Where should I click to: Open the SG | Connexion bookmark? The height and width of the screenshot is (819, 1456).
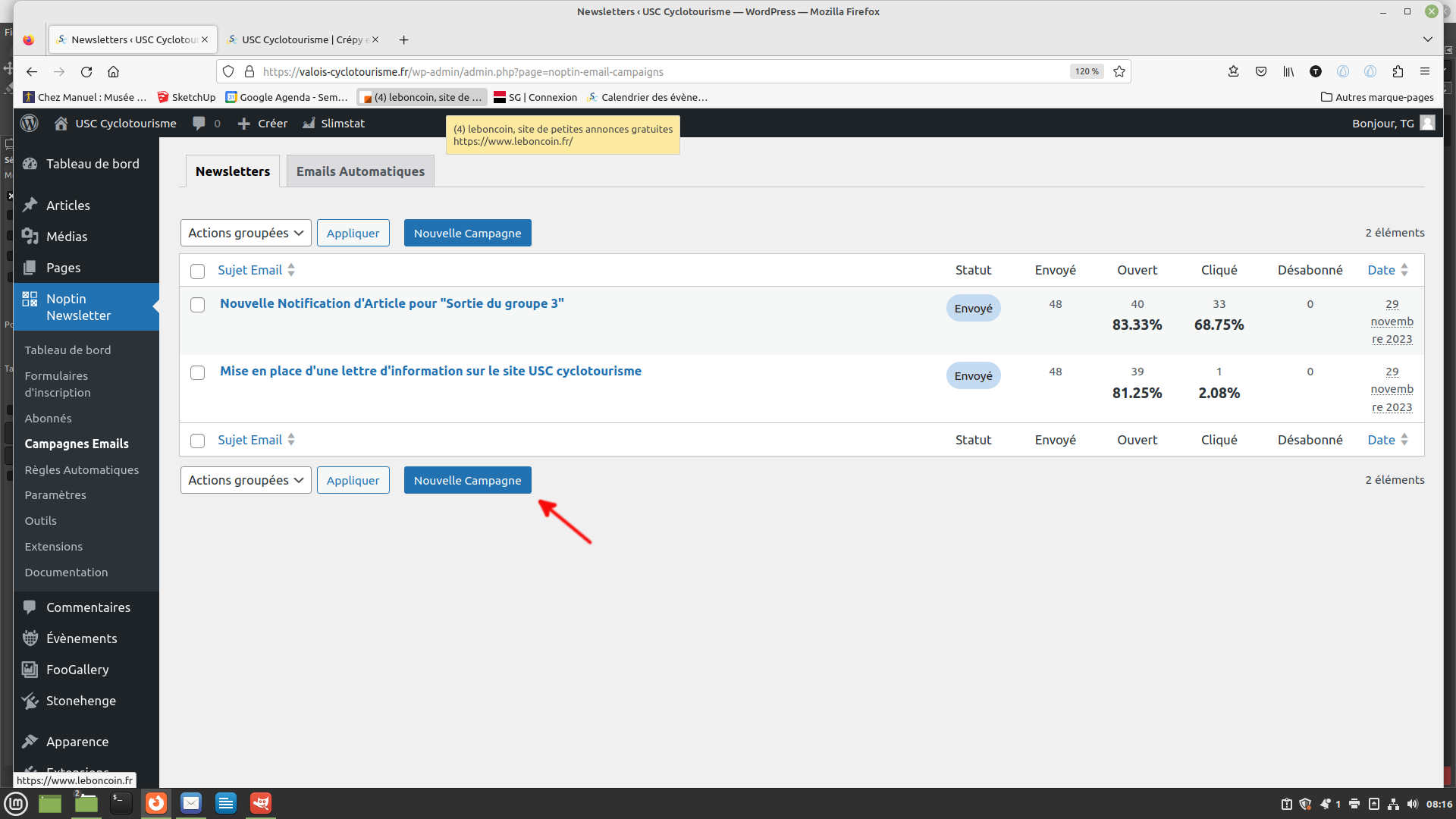535,97
